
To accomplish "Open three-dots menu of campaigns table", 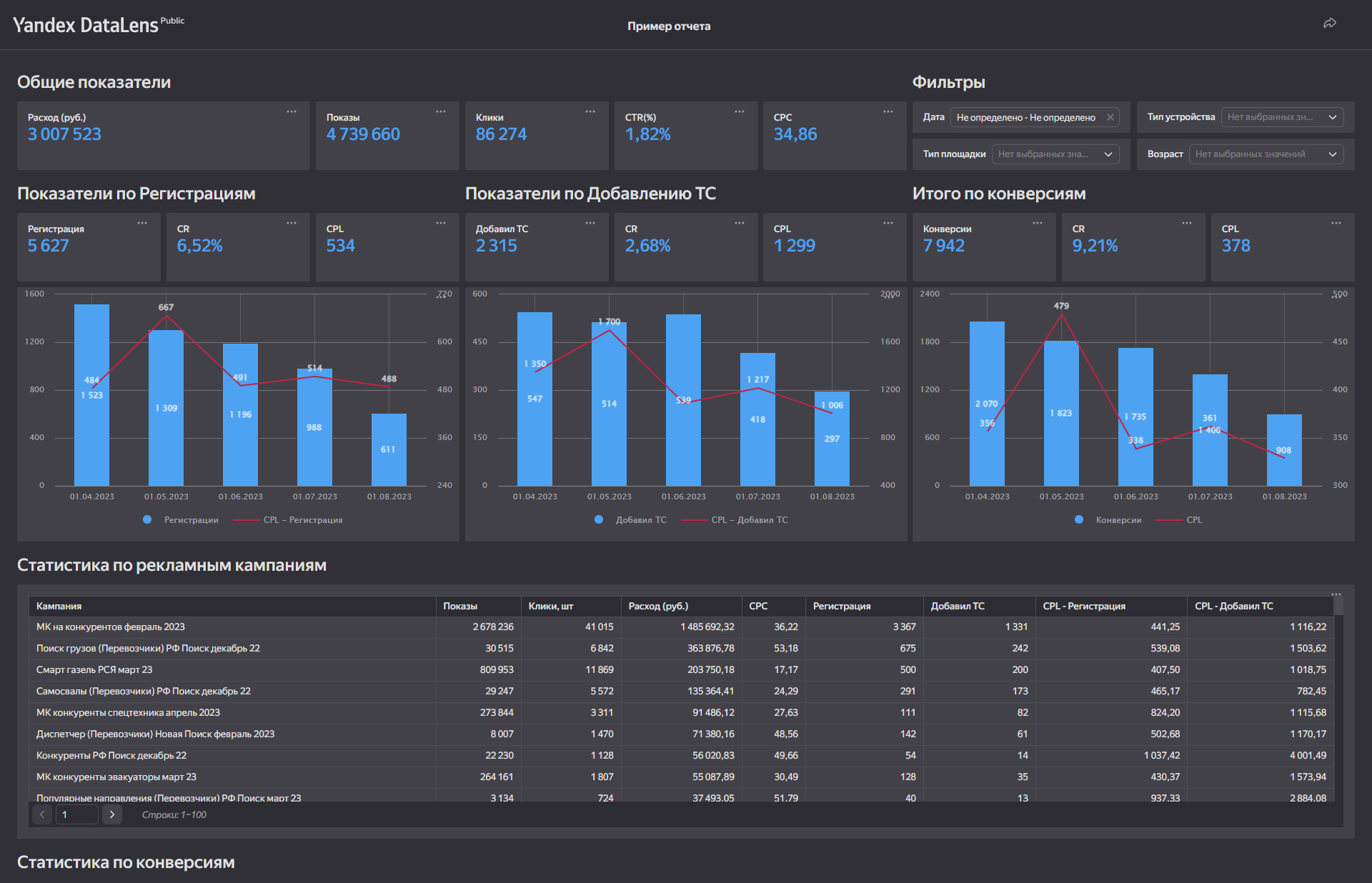I will coord(1336,594).
